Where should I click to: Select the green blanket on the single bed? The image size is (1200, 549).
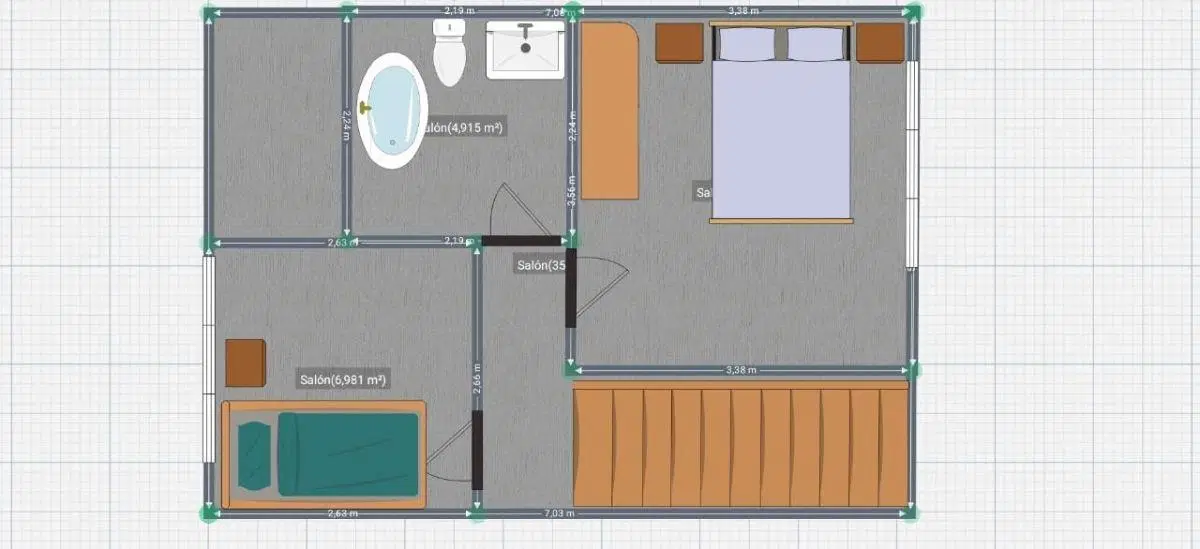point(347,454)
